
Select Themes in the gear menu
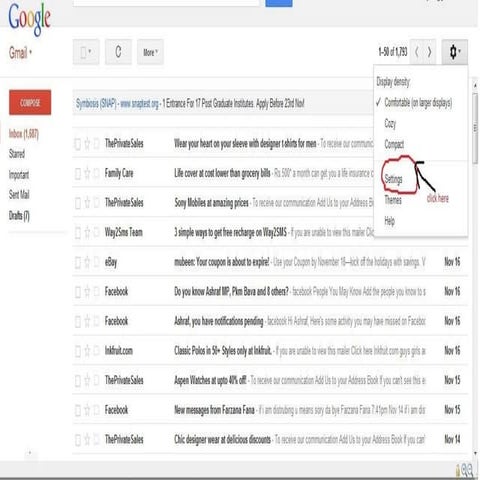click(393, 200)
